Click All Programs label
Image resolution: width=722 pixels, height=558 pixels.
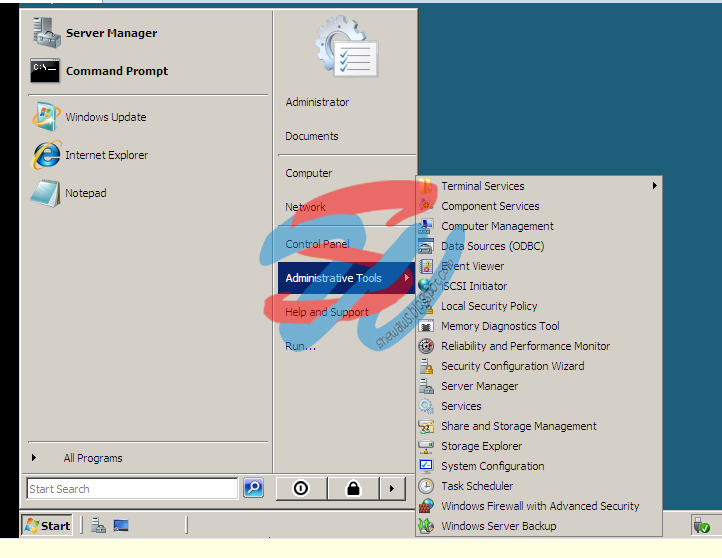point(93,458)
